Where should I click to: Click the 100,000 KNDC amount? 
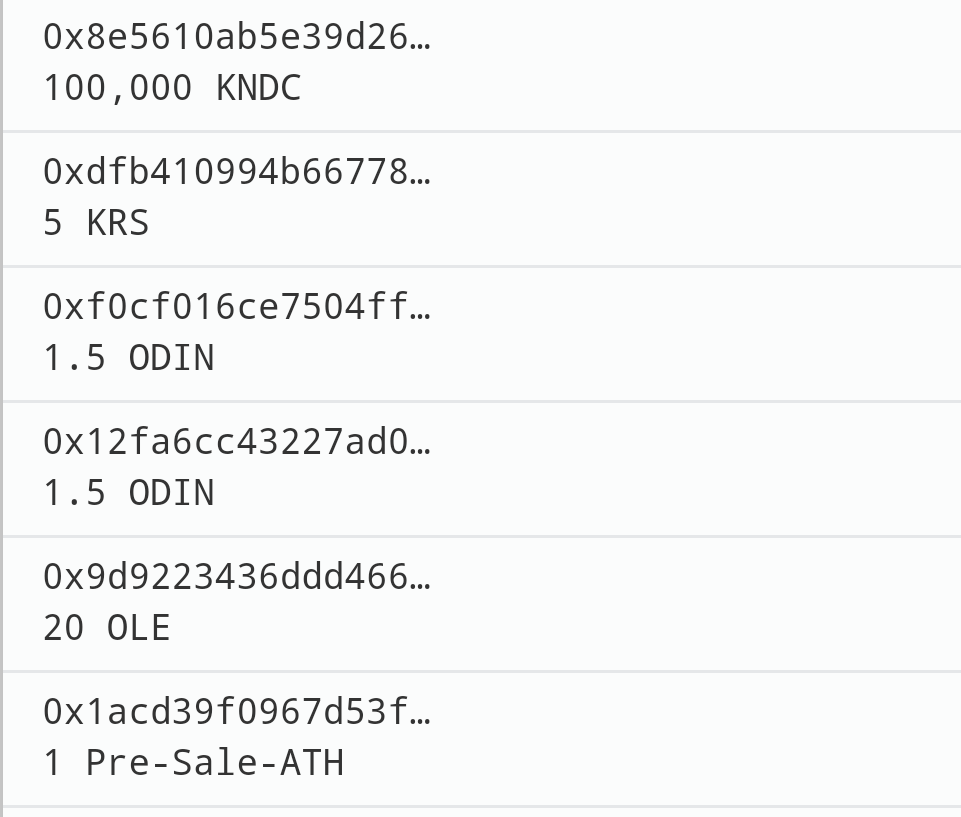click(x=172, y=88)
